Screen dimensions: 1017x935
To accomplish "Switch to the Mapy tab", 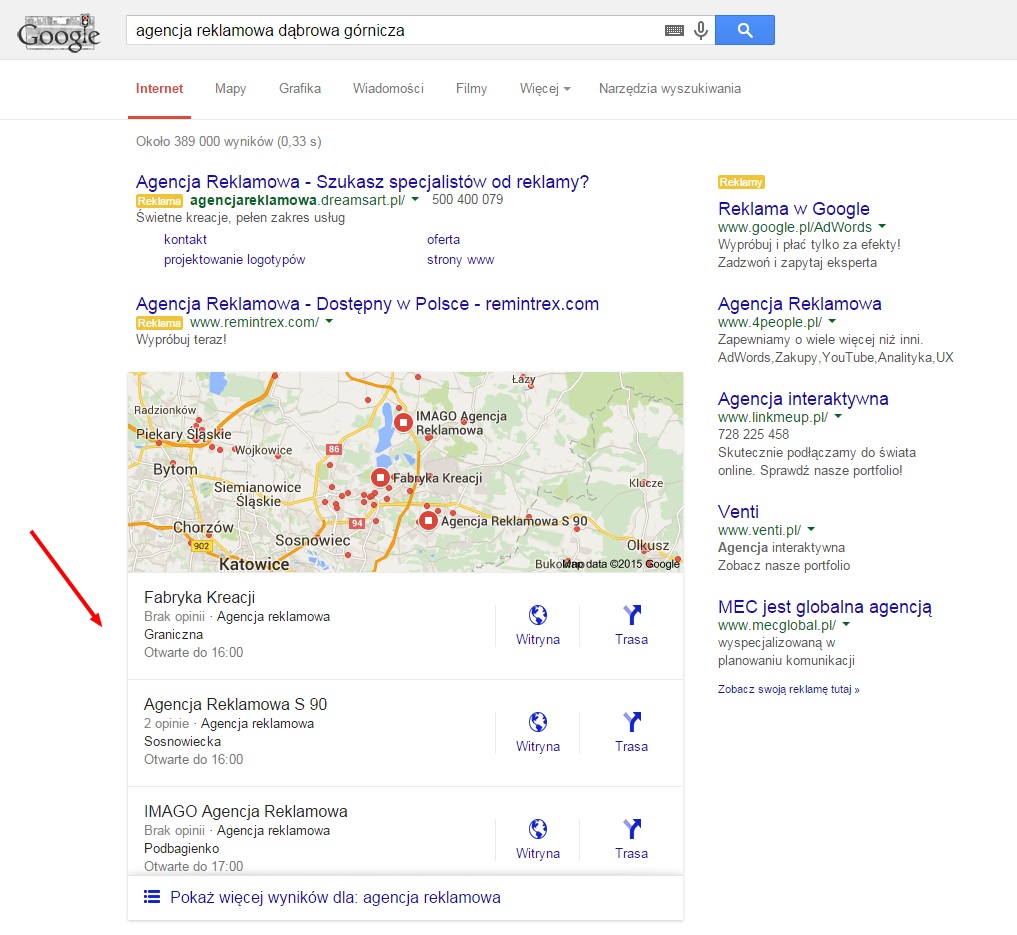I will [230, 89].
